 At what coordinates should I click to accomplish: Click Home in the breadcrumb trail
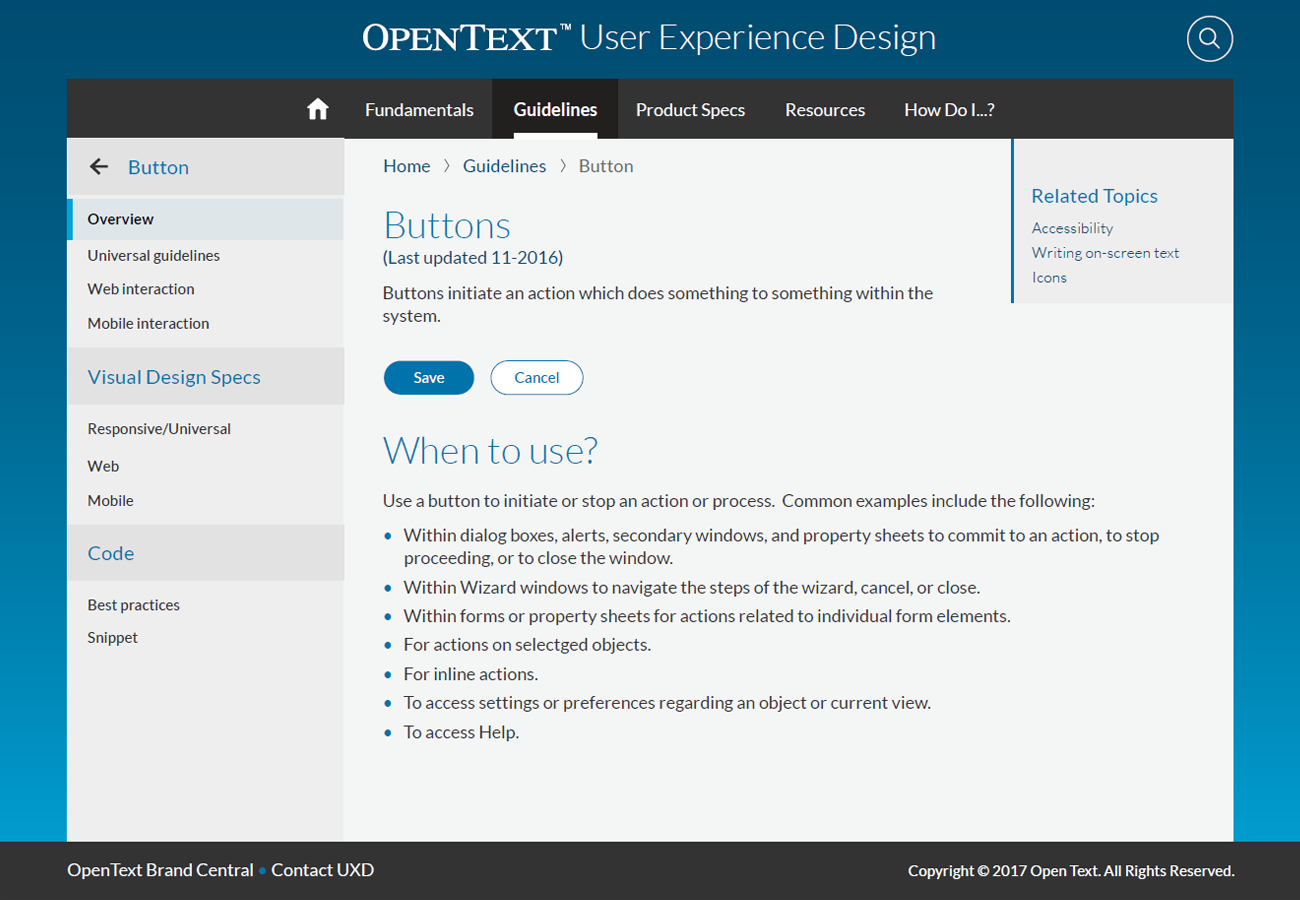click(406, 166)
